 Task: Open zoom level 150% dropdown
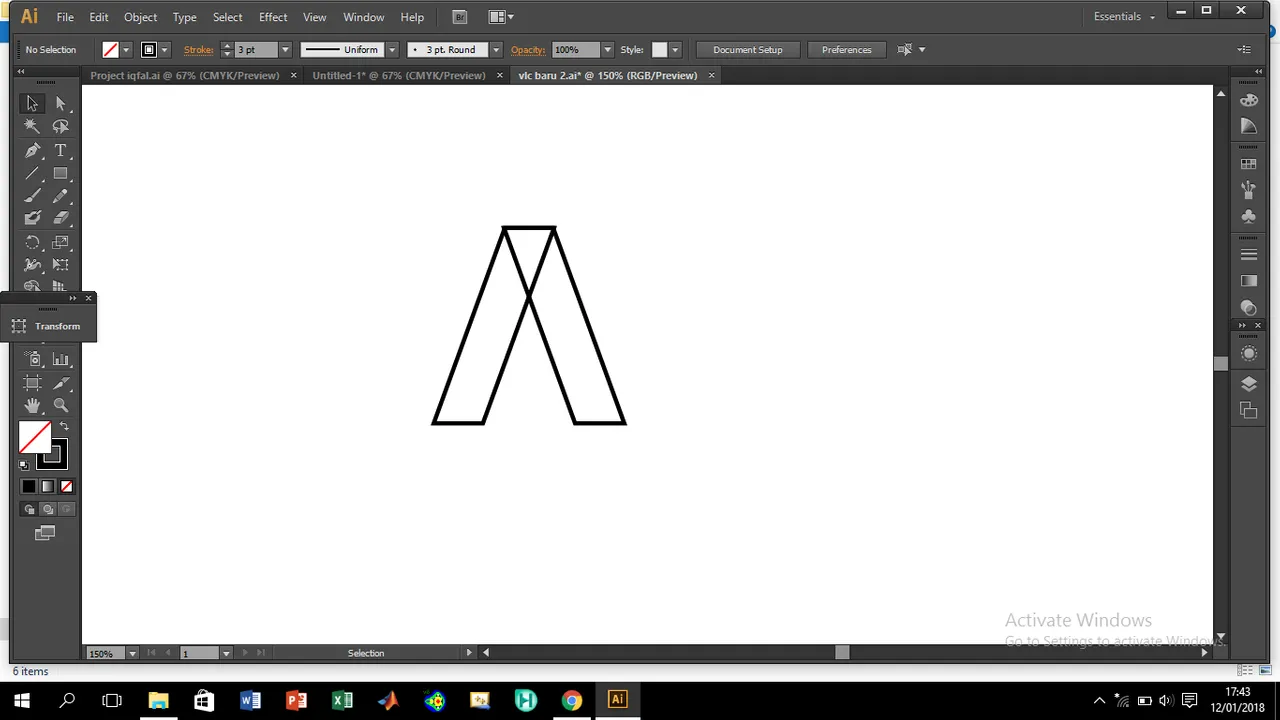point(132,653)
